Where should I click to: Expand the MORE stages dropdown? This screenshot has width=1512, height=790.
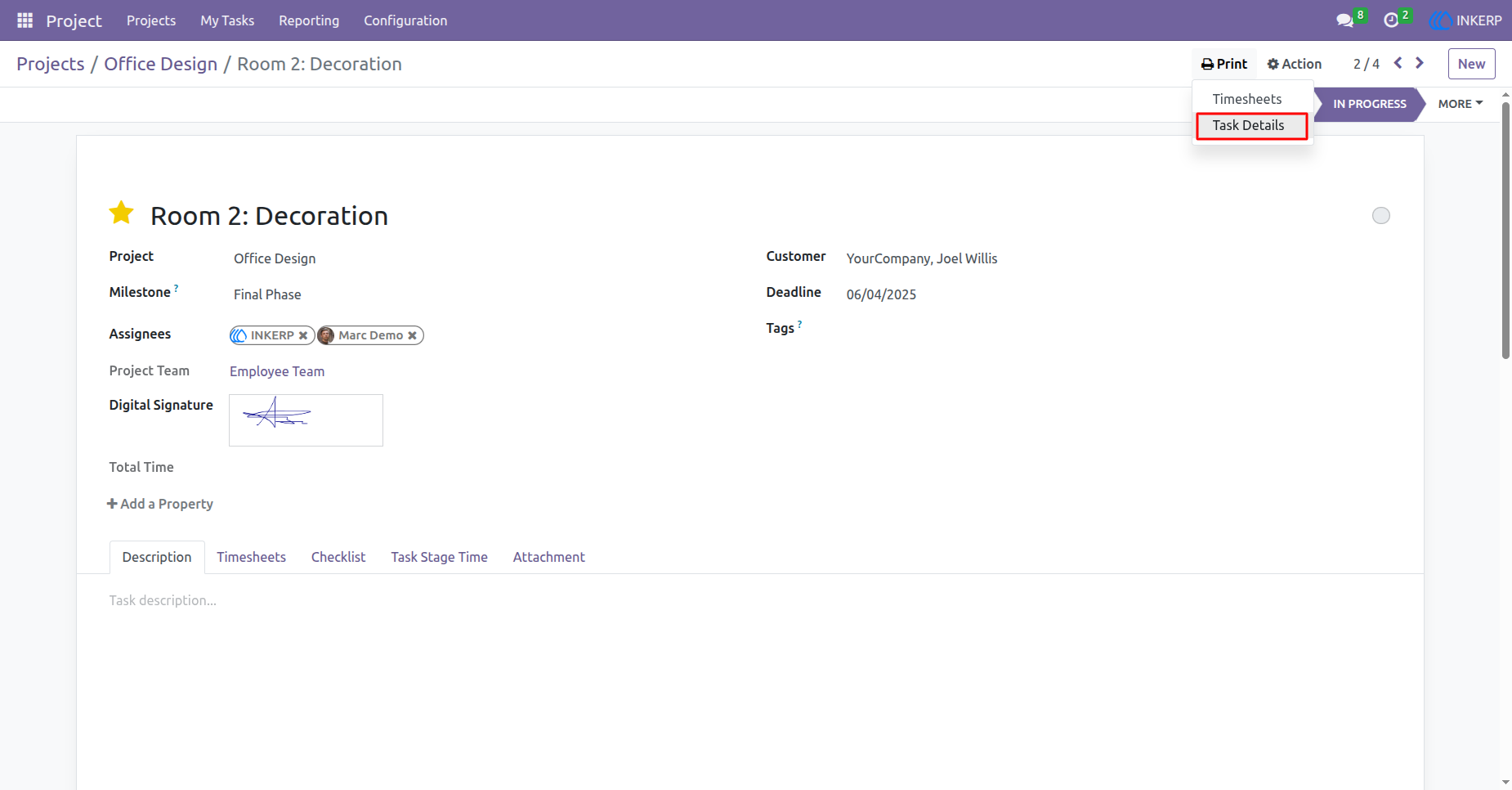(1461, 104)
